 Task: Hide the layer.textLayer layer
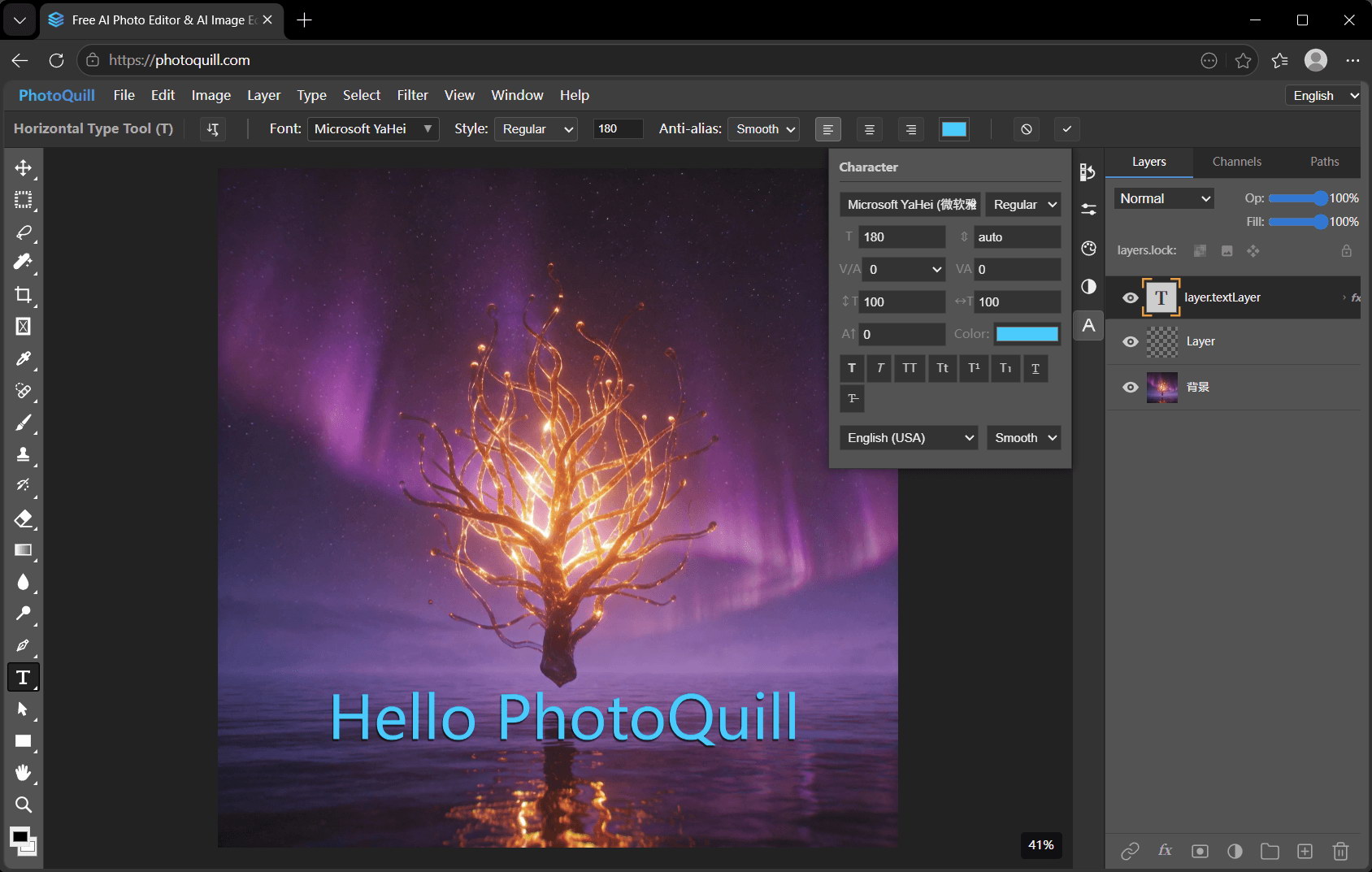coord(1130,298)
